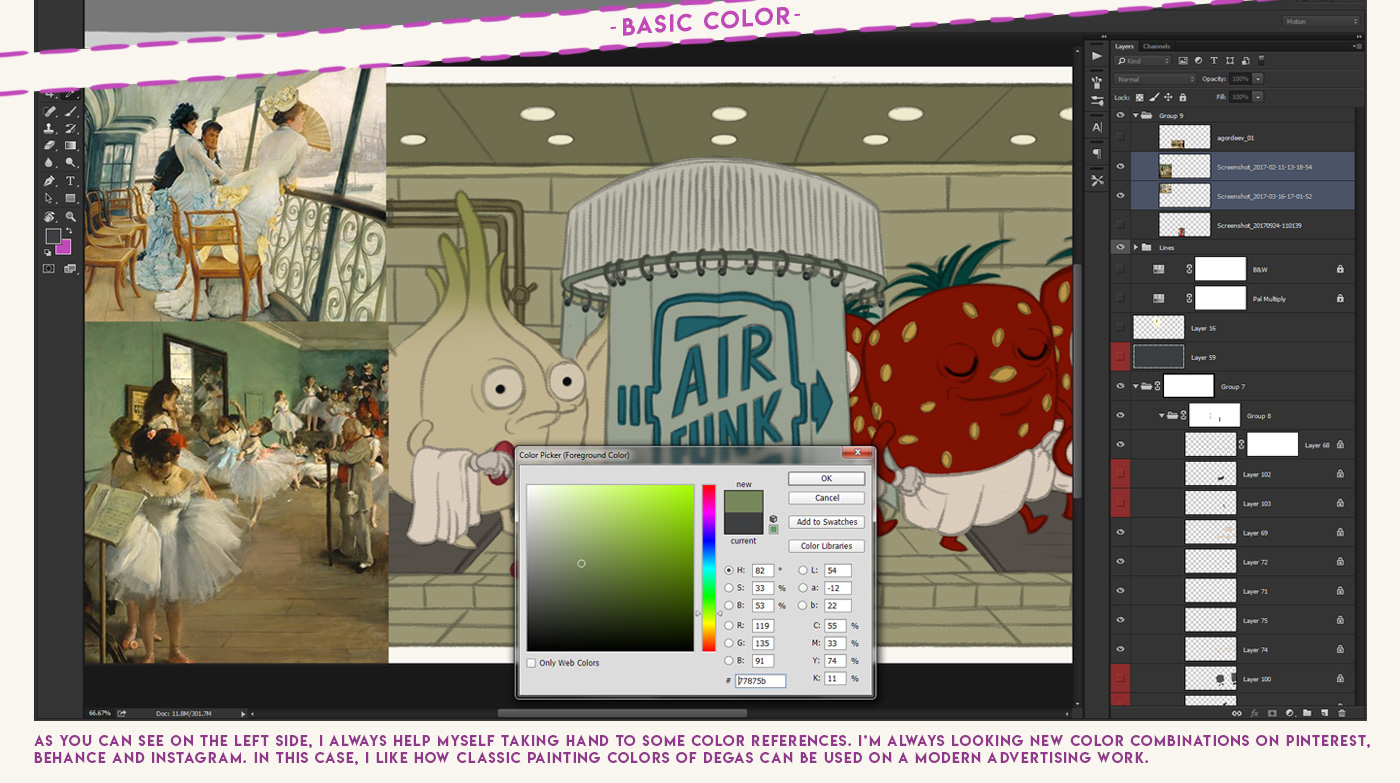Click the Link Layers icon

click(x=1237, y=713)
